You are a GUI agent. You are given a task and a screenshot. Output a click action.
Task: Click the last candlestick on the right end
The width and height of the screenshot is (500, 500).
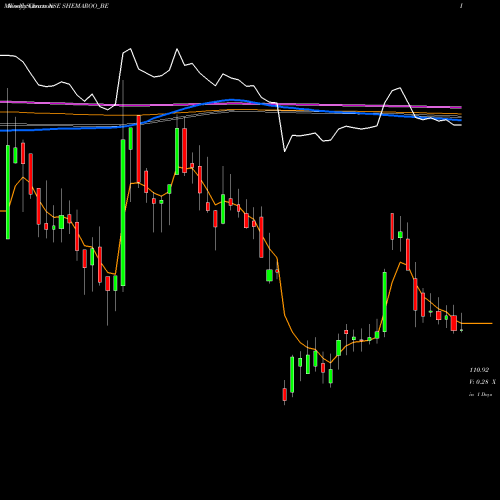click(x=462, y=330)
